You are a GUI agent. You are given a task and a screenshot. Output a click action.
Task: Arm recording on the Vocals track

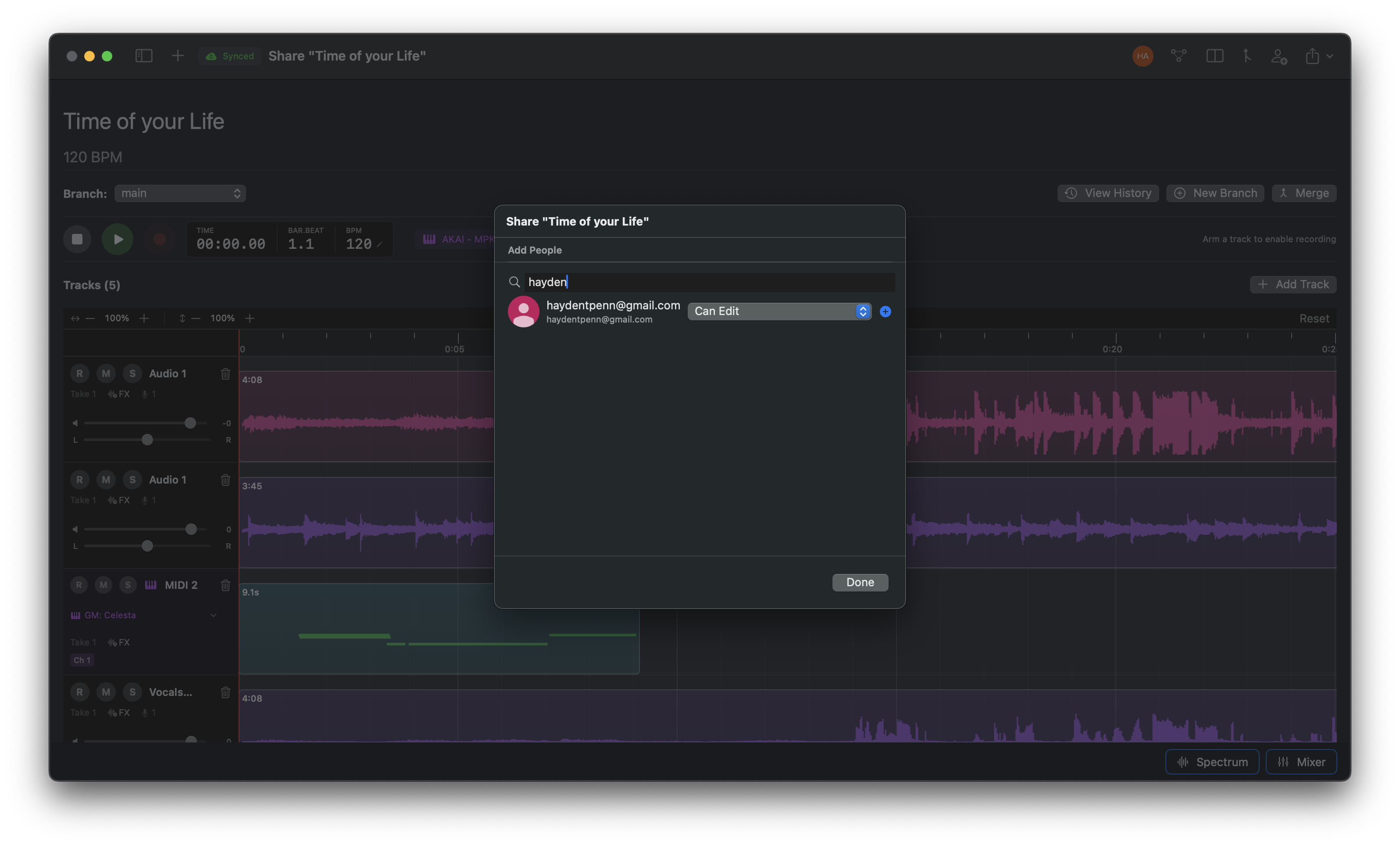click(x=79, y=692)
